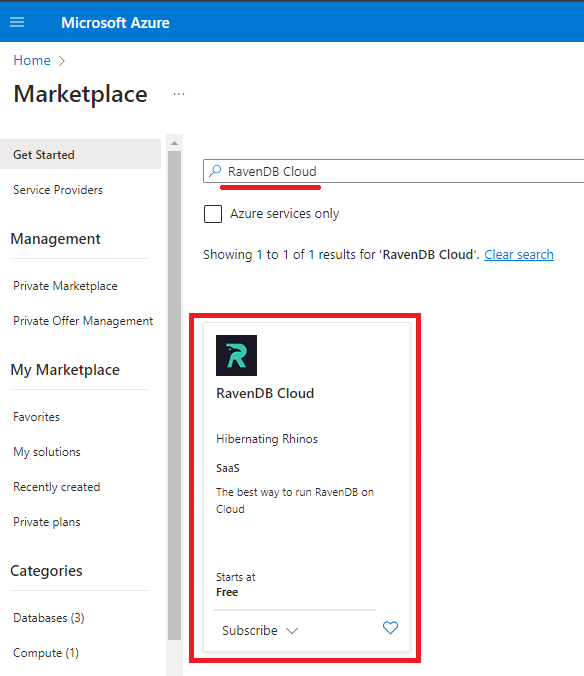This screenshot has height=676, width=584.
Task: Click the sidebar scrollbar thumb
Action: coord(175,395)
